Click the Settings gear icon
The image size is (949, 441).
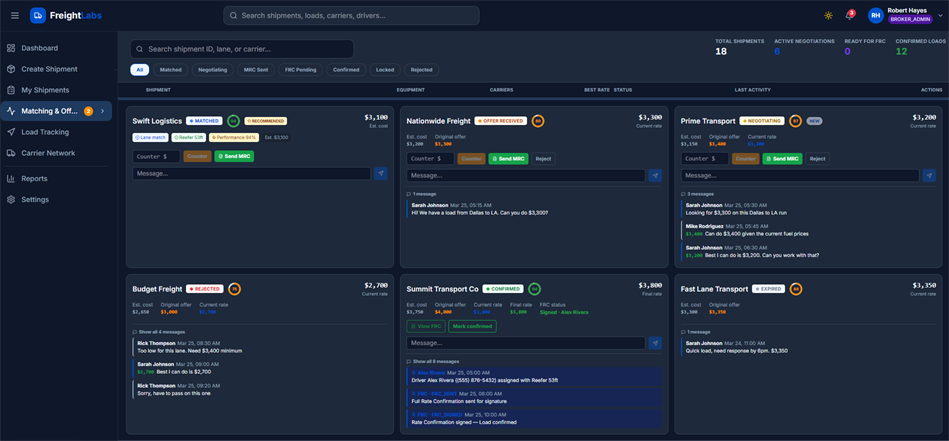pyautogui.click(x=11, y=200)
